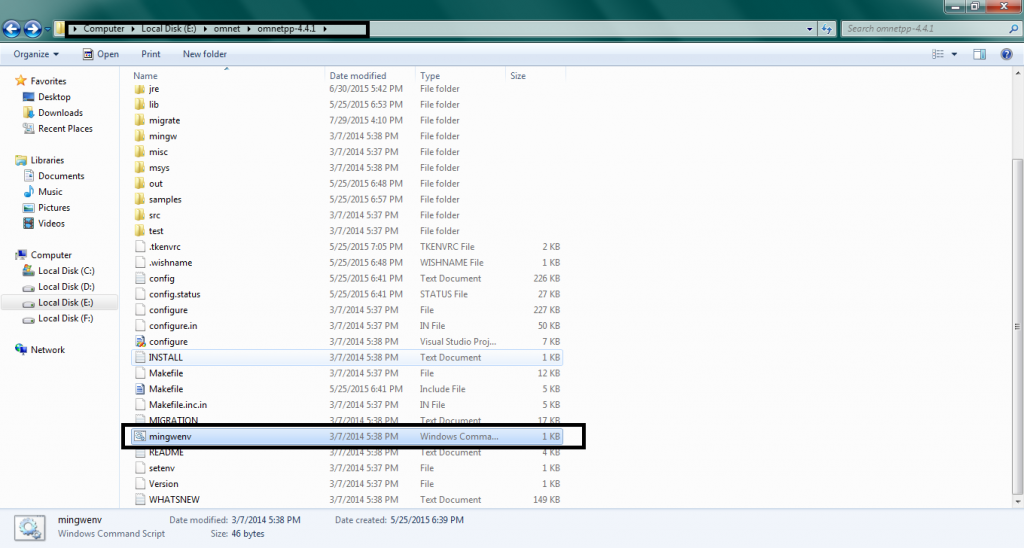Viewport: 1024px width, 548px height.
Task: Click the Open toolbar button
Action: pos(100,54)
